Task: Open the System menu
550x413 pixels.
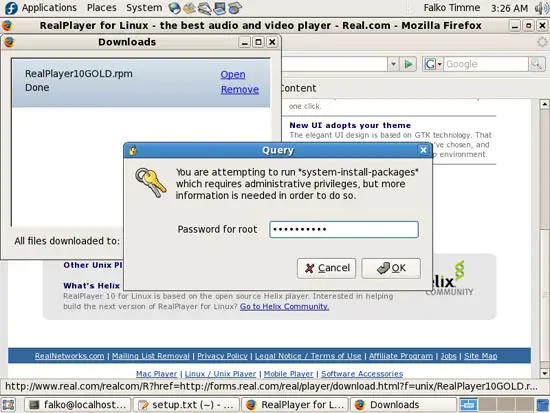Action: point(144,8)
